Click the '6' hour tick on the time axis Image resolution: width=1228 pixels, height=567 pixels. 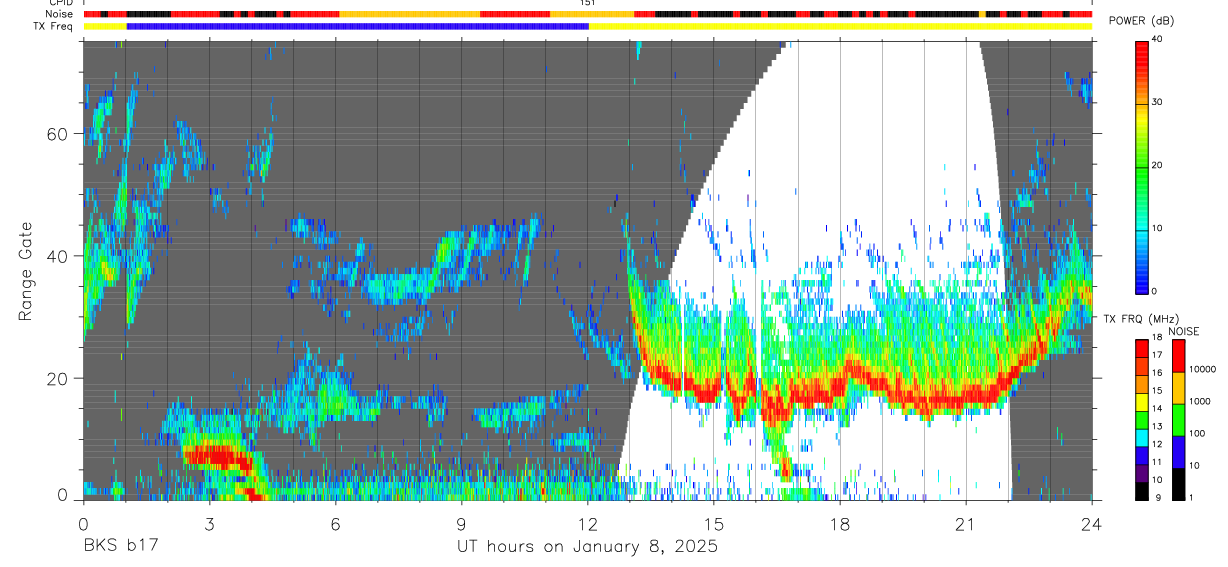click(335, 523)
